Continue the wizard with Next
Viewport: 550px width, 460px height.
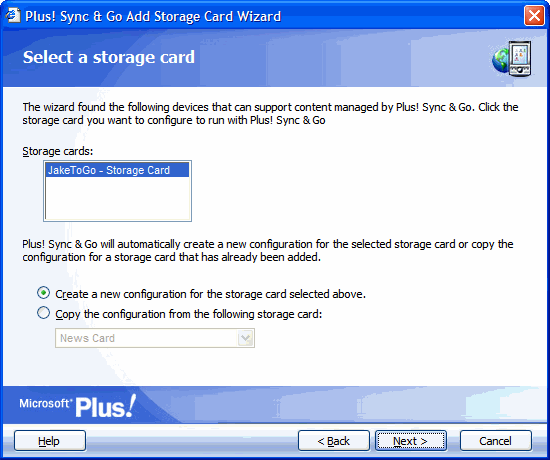click(x=411, y=441)
